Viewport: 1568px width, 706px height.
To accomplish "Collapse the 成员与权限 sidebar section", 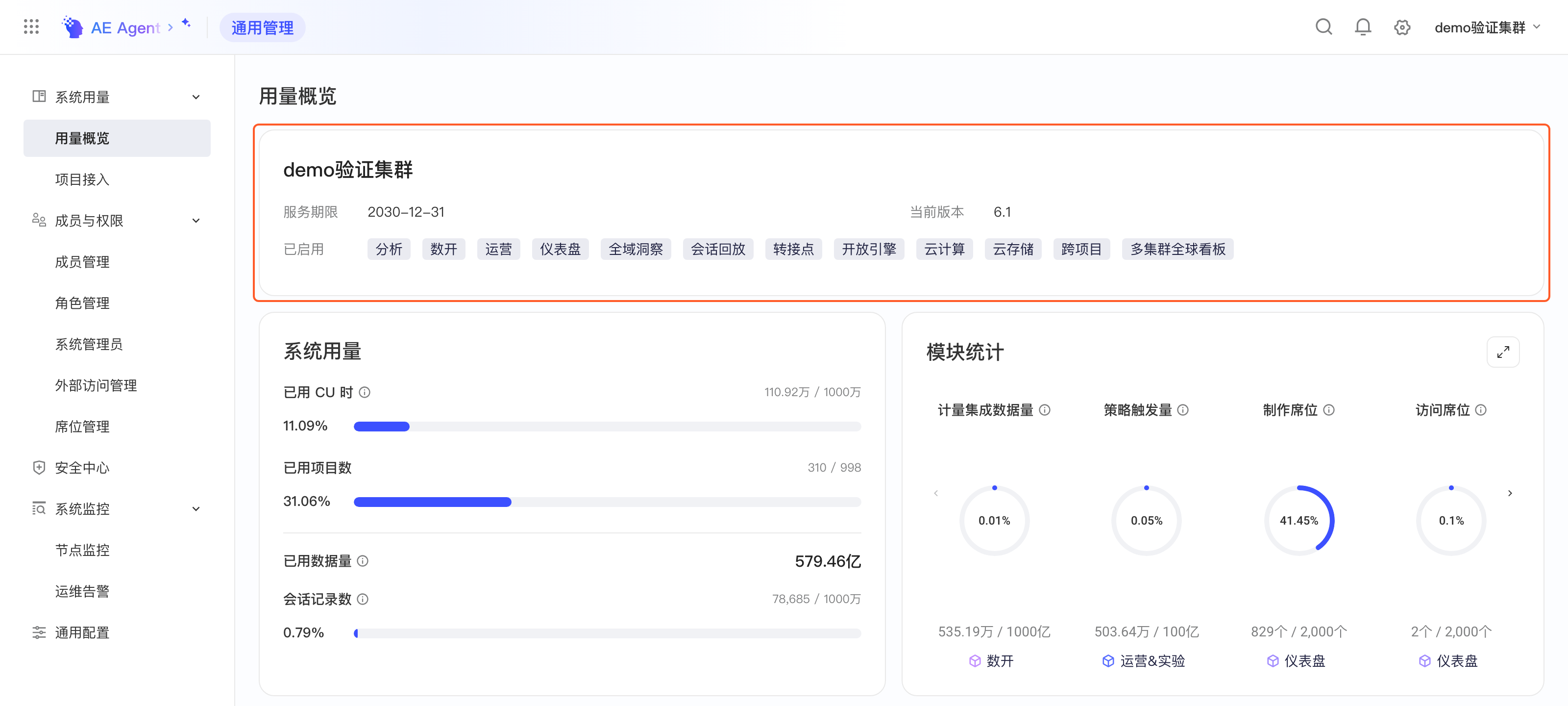I will point(196,221).
